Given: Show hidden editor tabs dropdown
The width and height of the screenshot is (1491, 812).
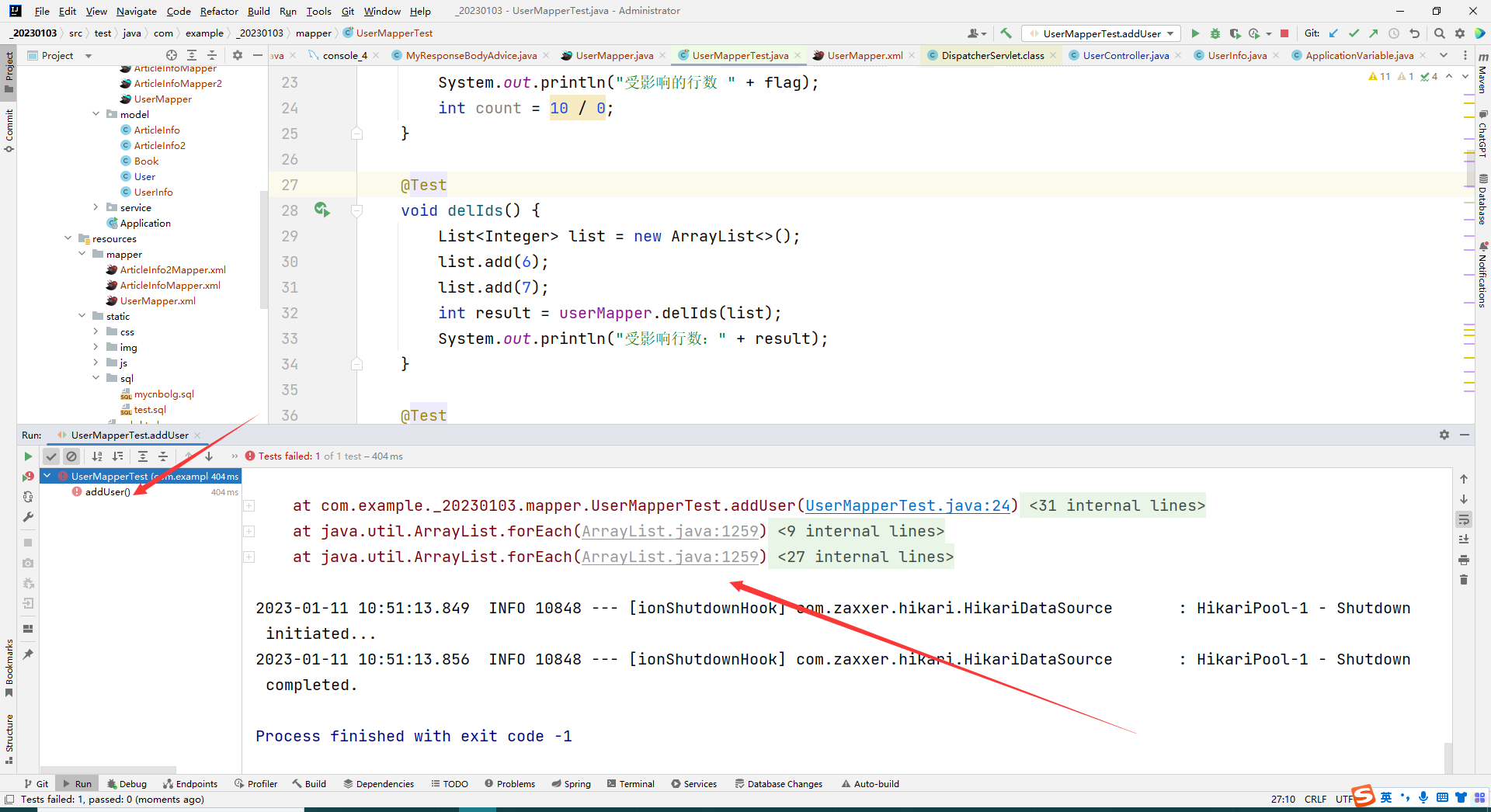Looking at the screenshot, I should 1444,55.
